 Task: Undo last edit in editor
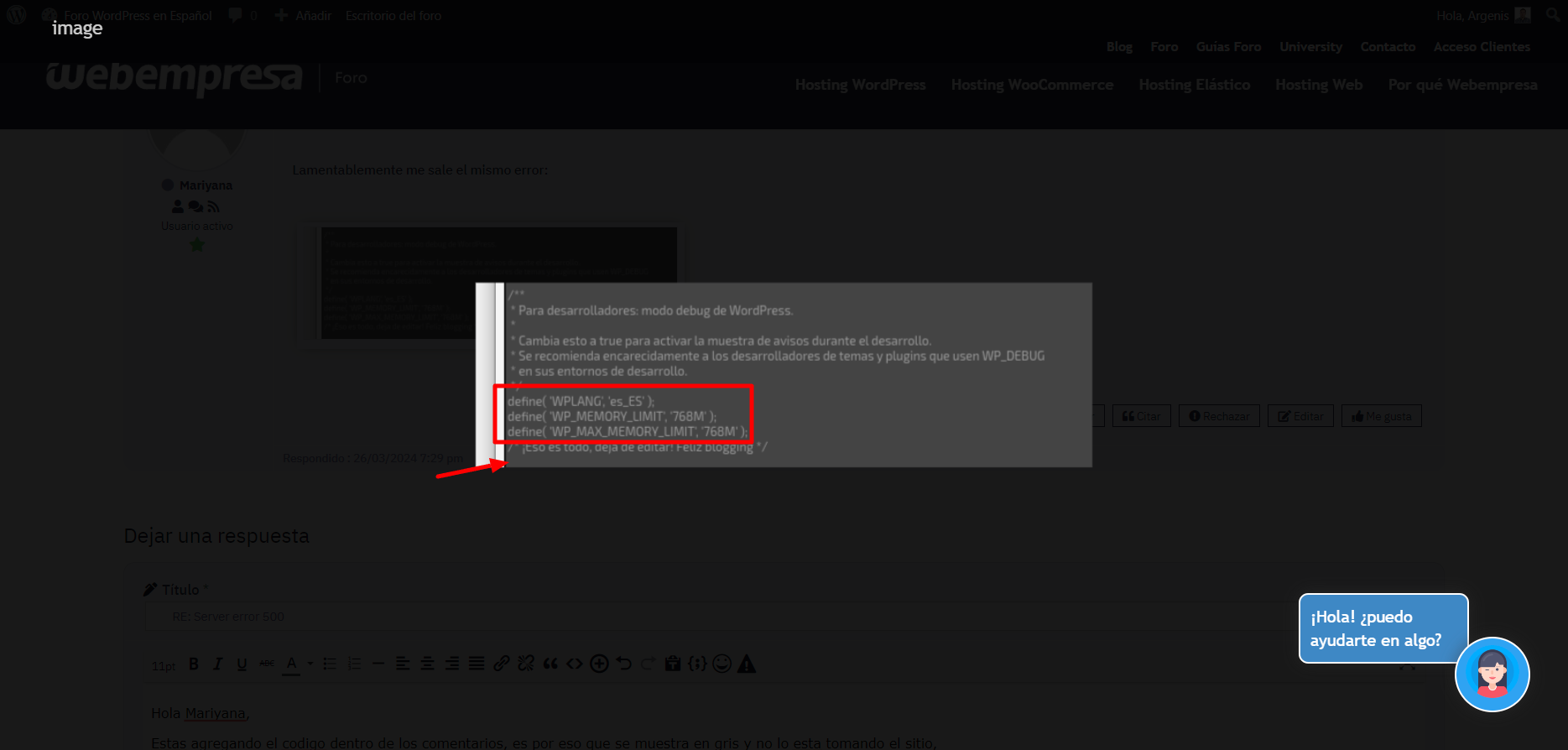623,664
